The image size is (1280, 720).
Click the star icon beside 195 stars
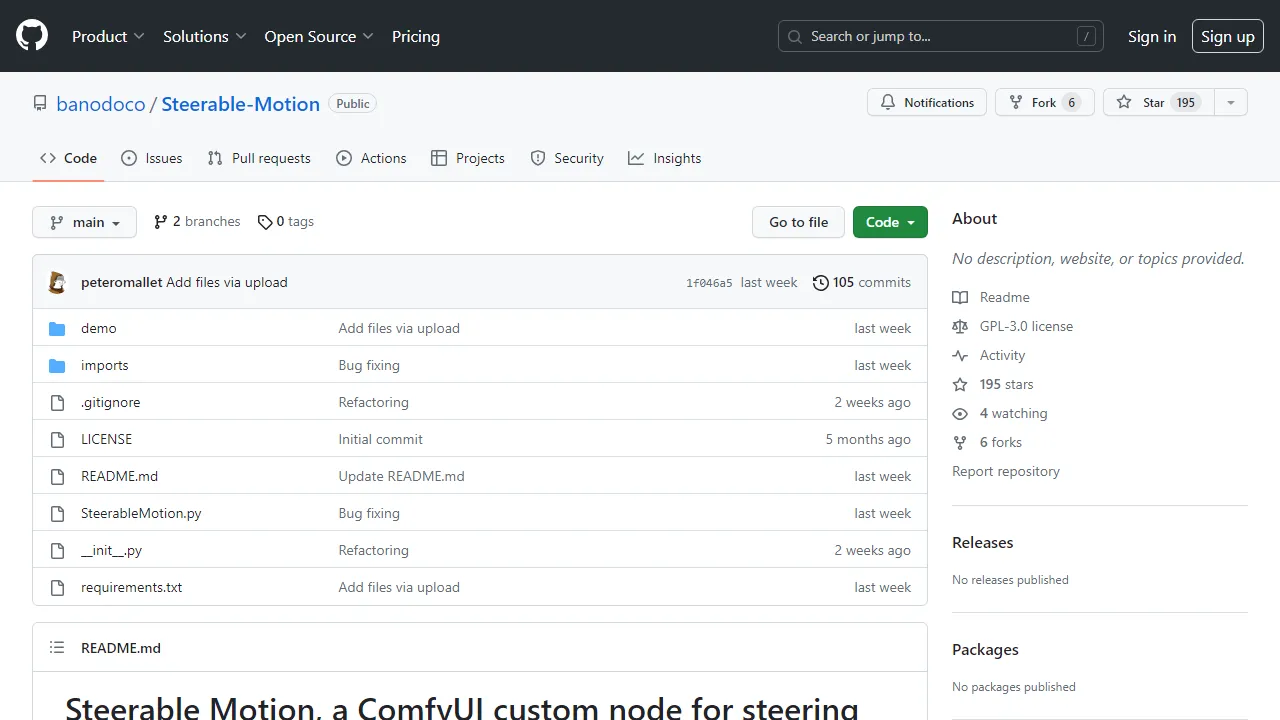click(x=960, y=384)
